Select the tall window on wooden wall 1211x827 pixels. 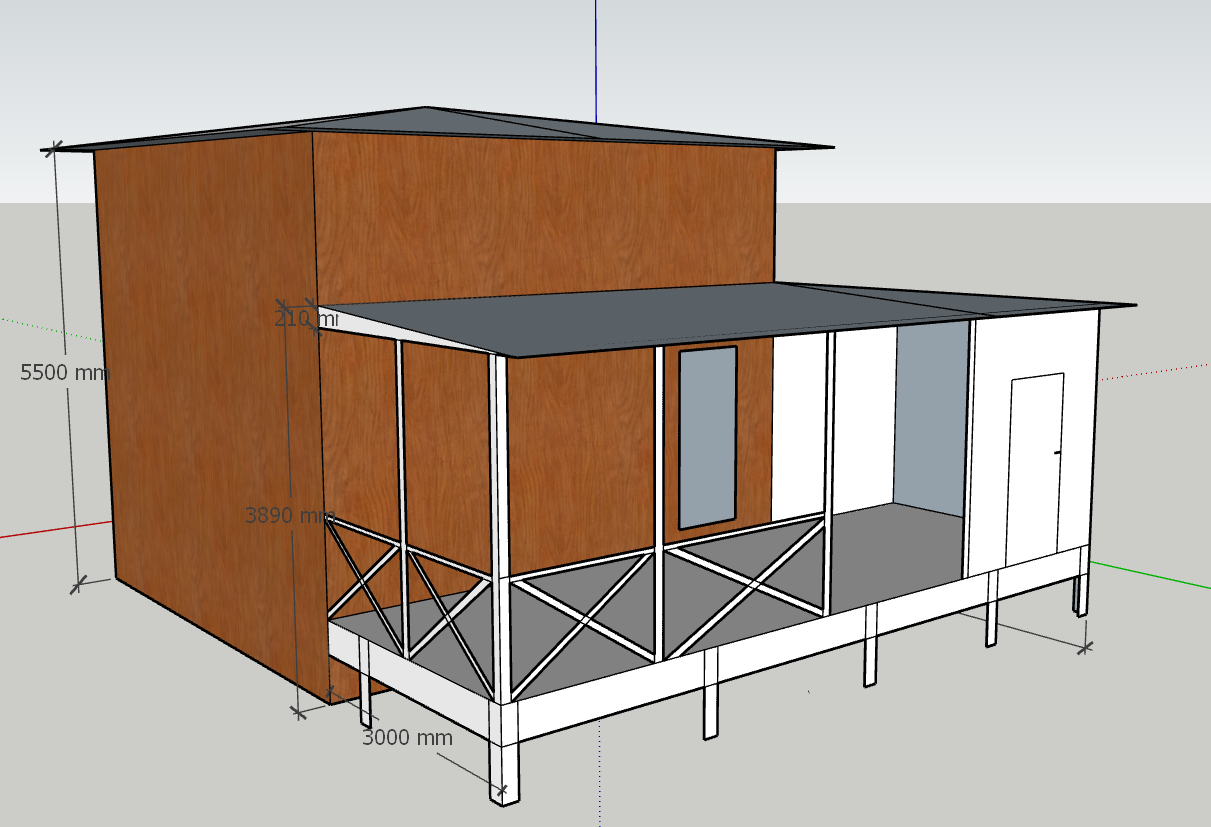pyautogui.click(x=707, y=437)
